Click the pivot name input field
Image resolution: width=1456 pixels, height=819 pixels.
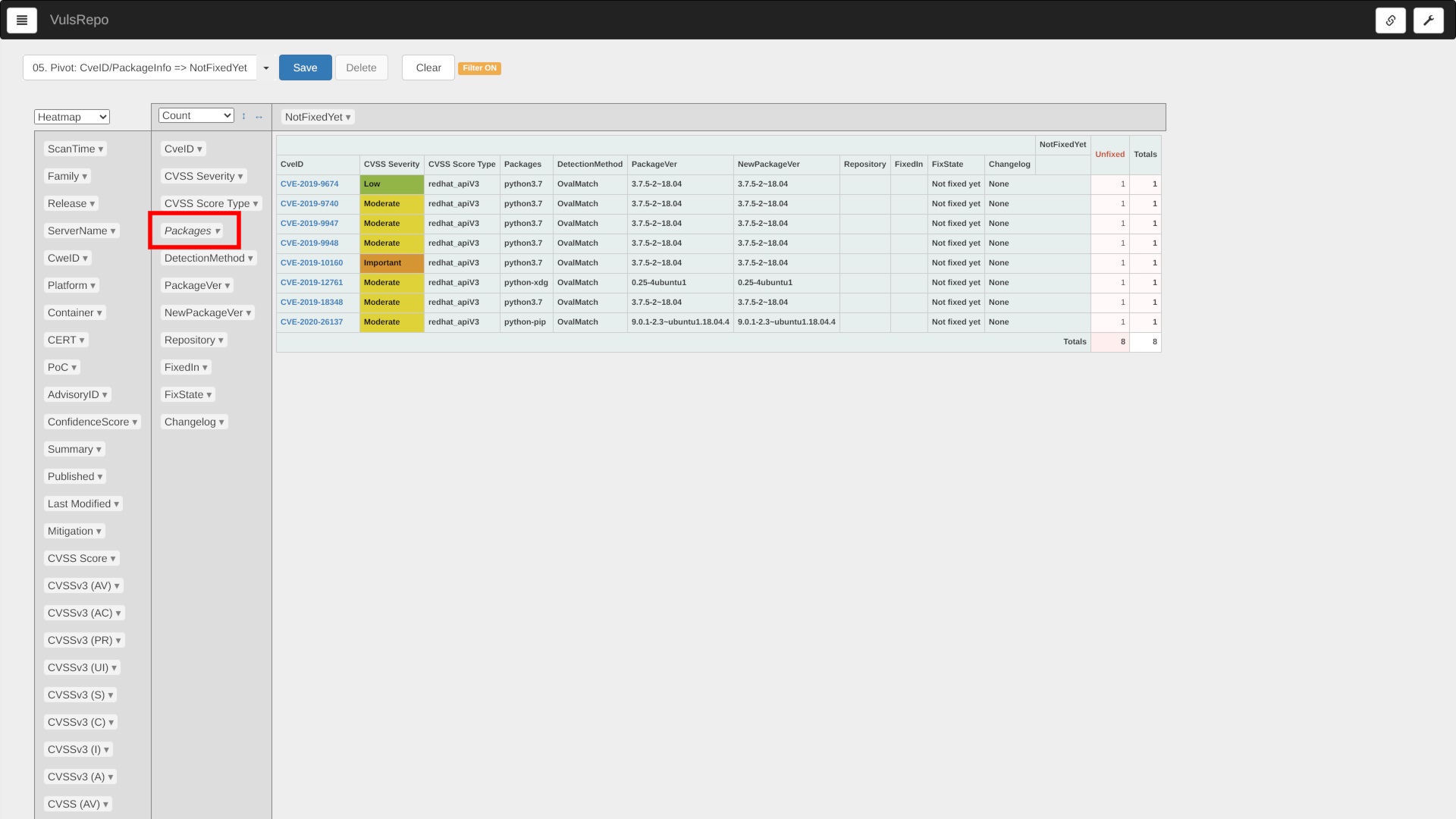140,68
